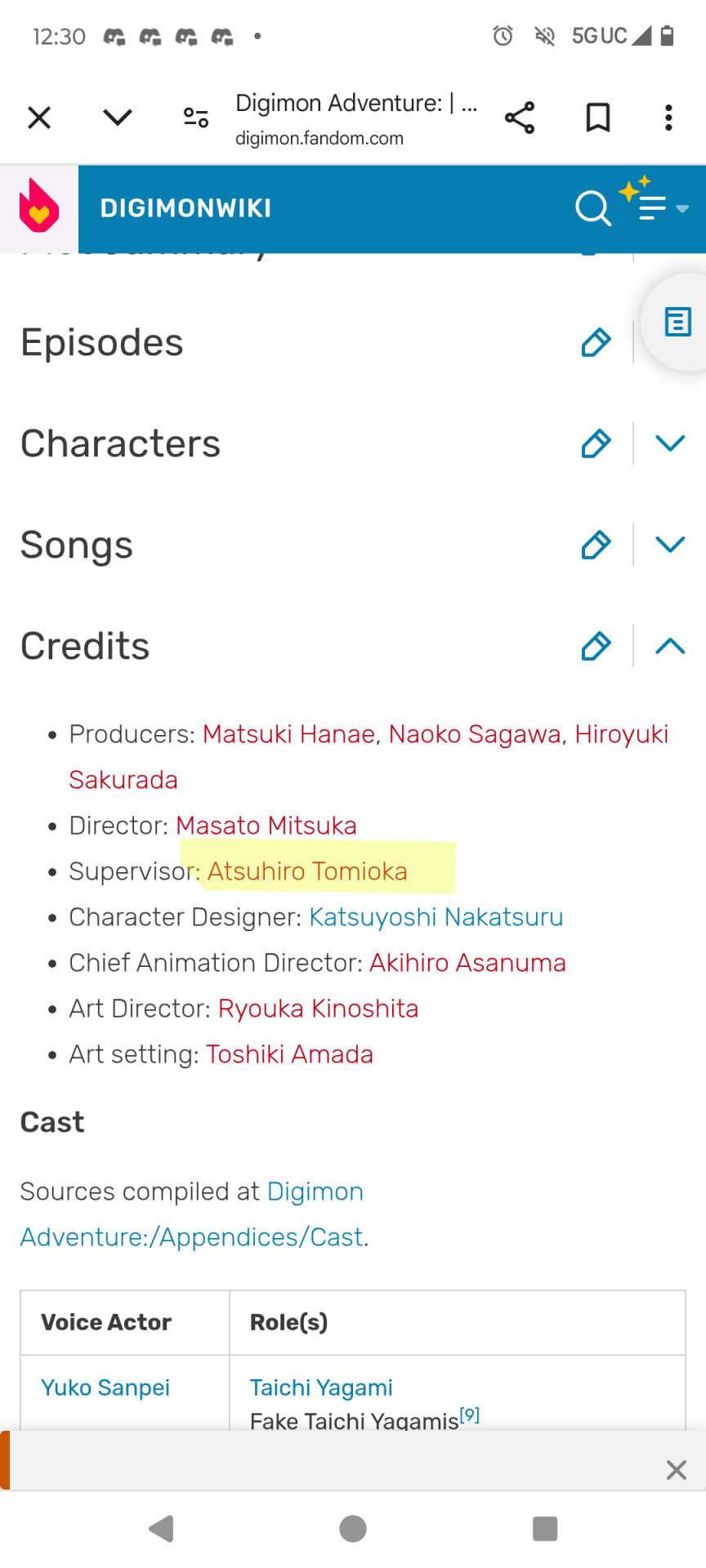This screenshot has width=706, height=1568.
Task: Expand the Songs section chevron
Action: click(x=670, y=545)
